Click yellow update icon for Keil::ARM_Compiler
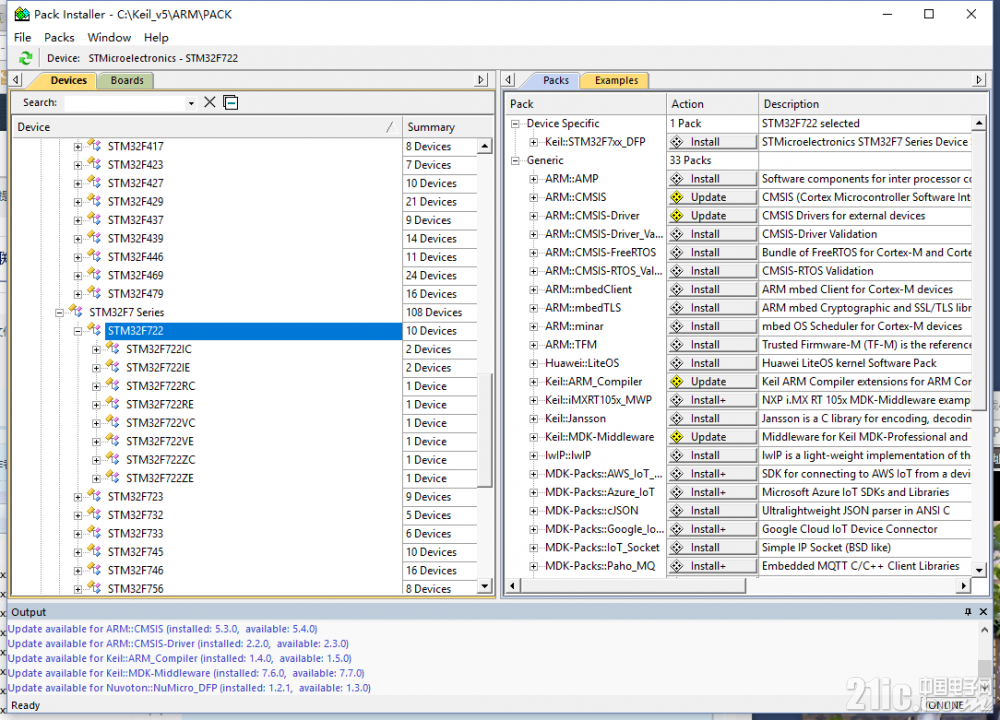This screenshot has height=720, width=1000. [x=677, y=381]
